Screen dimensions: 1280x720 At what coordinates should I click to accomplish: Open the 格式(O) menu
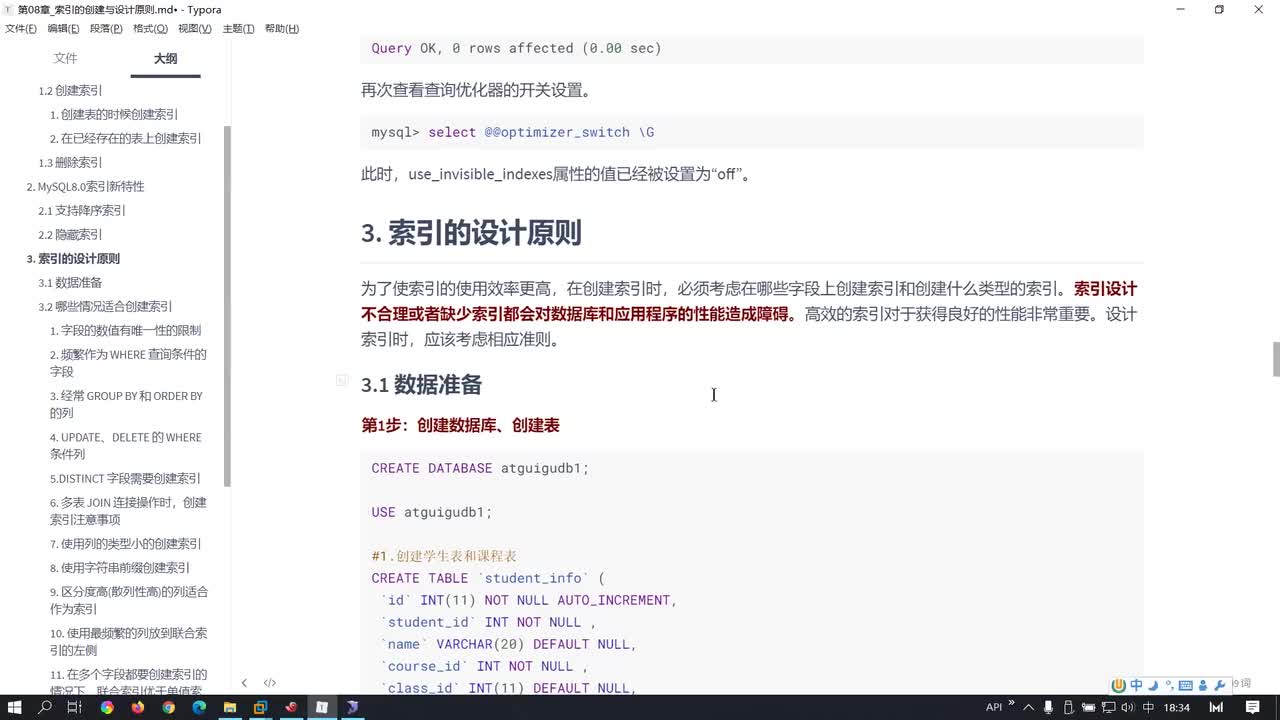(x=150, y=28)
